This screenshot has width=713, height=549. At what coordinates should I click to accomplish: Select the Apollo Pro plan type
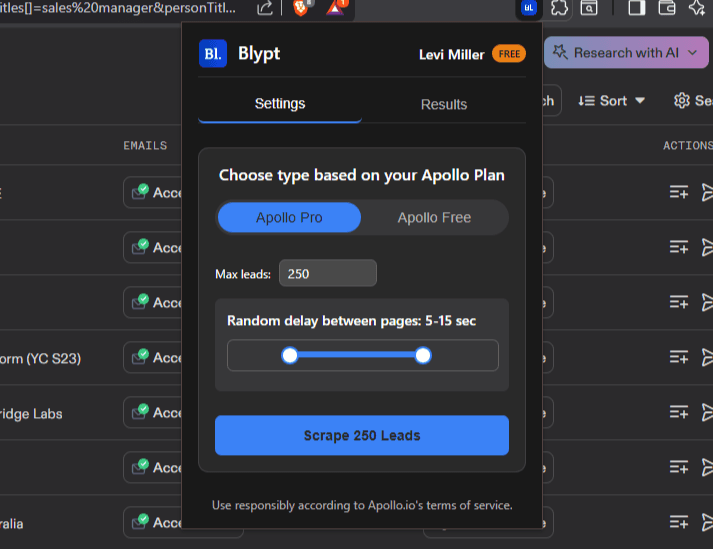289,217
